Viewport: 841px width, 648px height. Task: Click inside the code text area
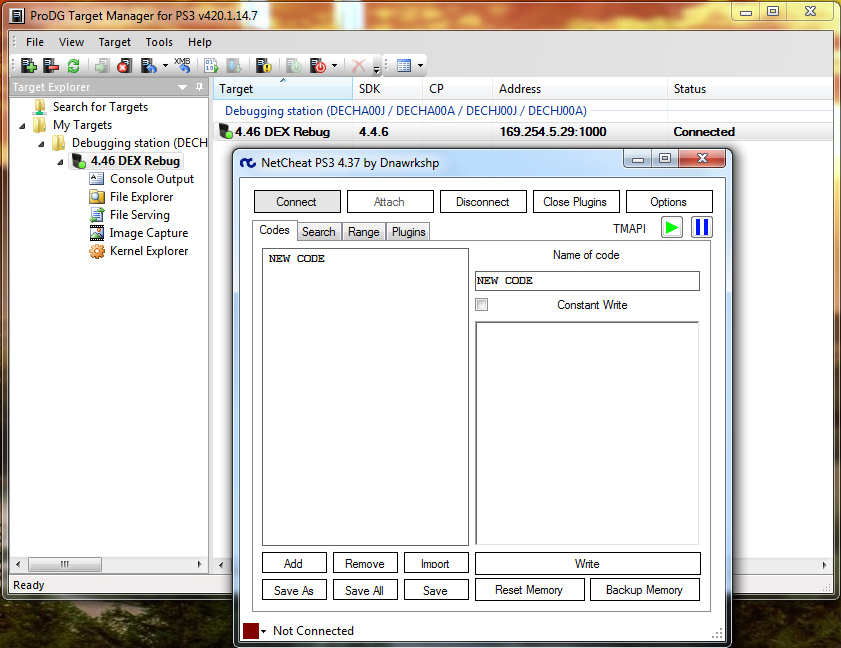pyautogui.click(x=587, y=433)
